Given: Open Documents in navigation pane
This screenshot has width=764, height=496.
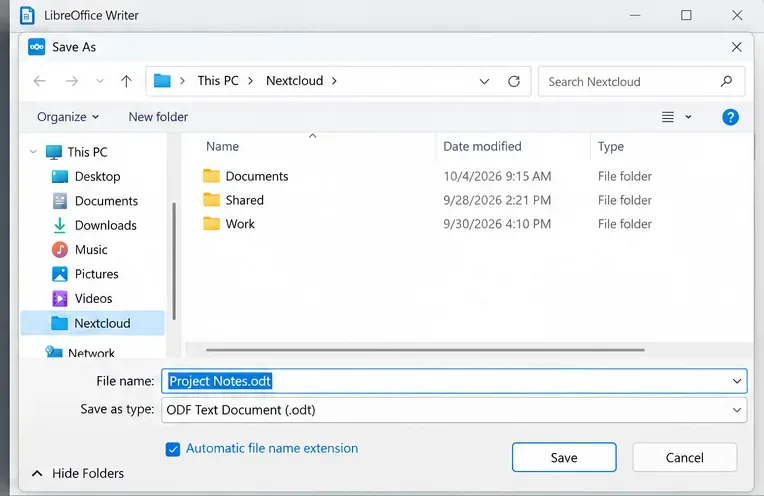Looking at the screenshot, I should [x=106, y=201].
